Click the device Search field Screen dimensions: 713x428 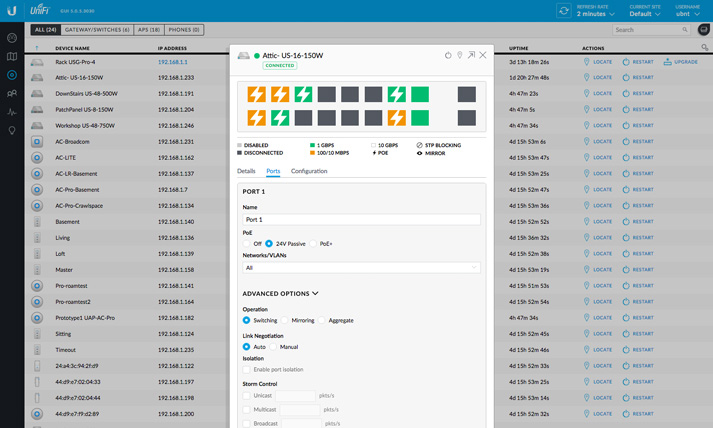click(x=651, y=30)
